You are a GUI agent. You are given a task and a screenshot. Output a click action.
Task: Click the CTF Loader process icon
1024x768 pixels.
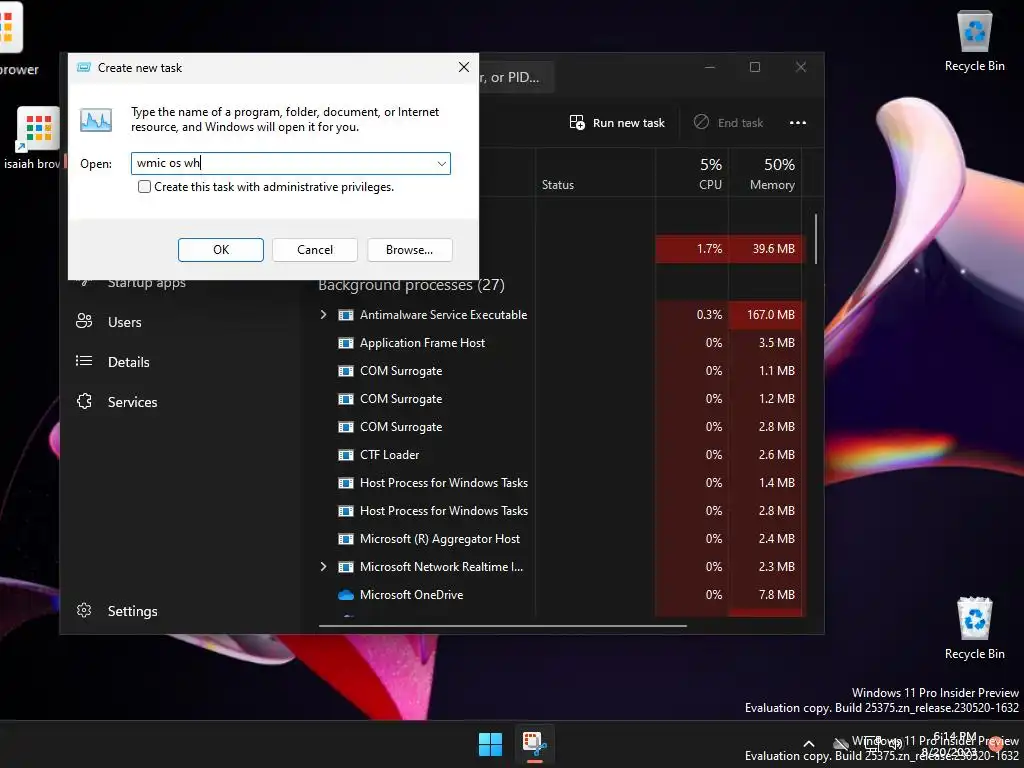pos(345,455)
